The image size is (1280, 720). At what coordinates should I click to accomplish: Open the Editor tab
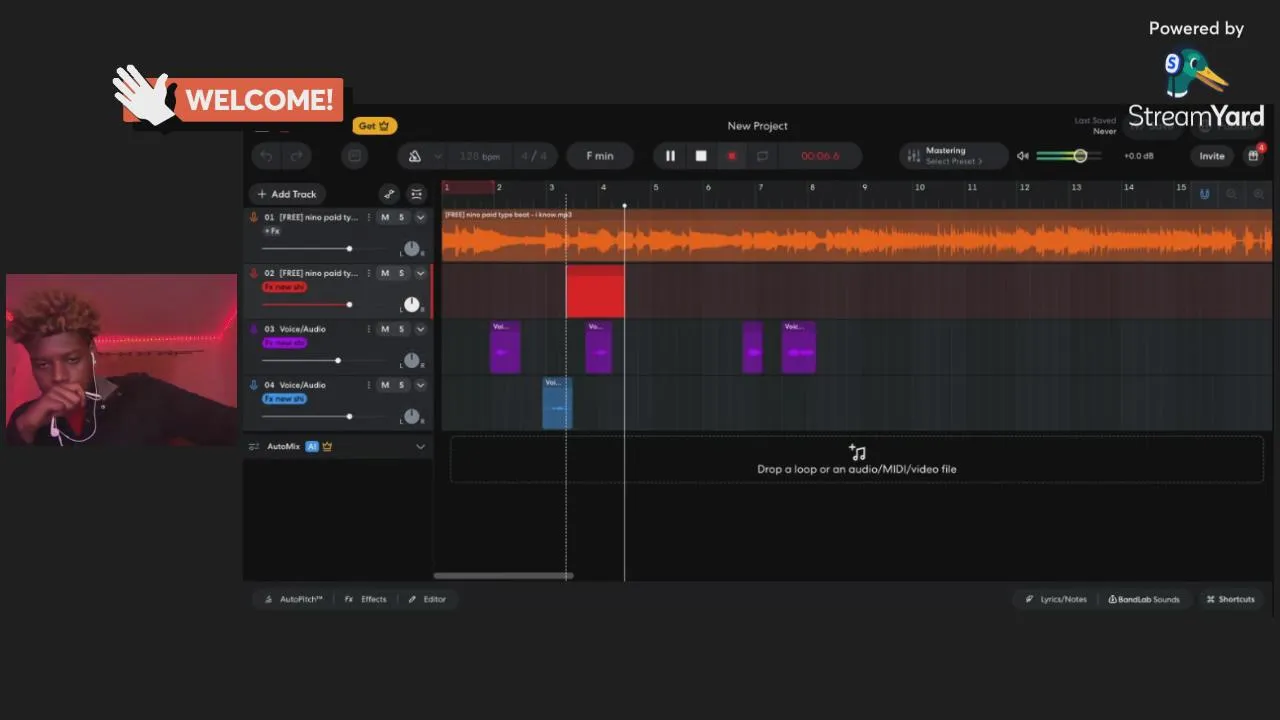427,599
